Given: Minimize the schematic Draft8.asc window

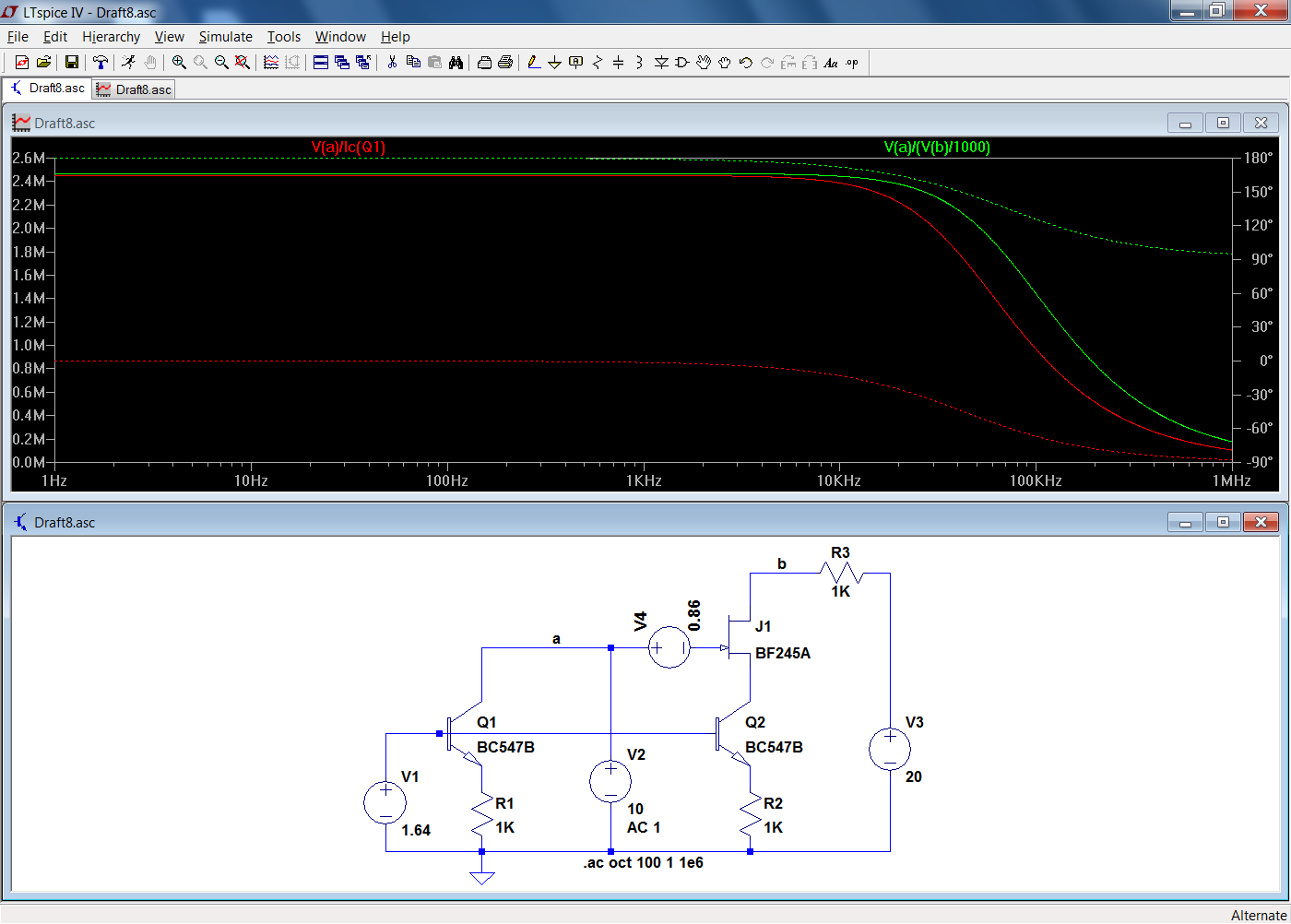Looking at the screenshot, I should [1185, 522].
